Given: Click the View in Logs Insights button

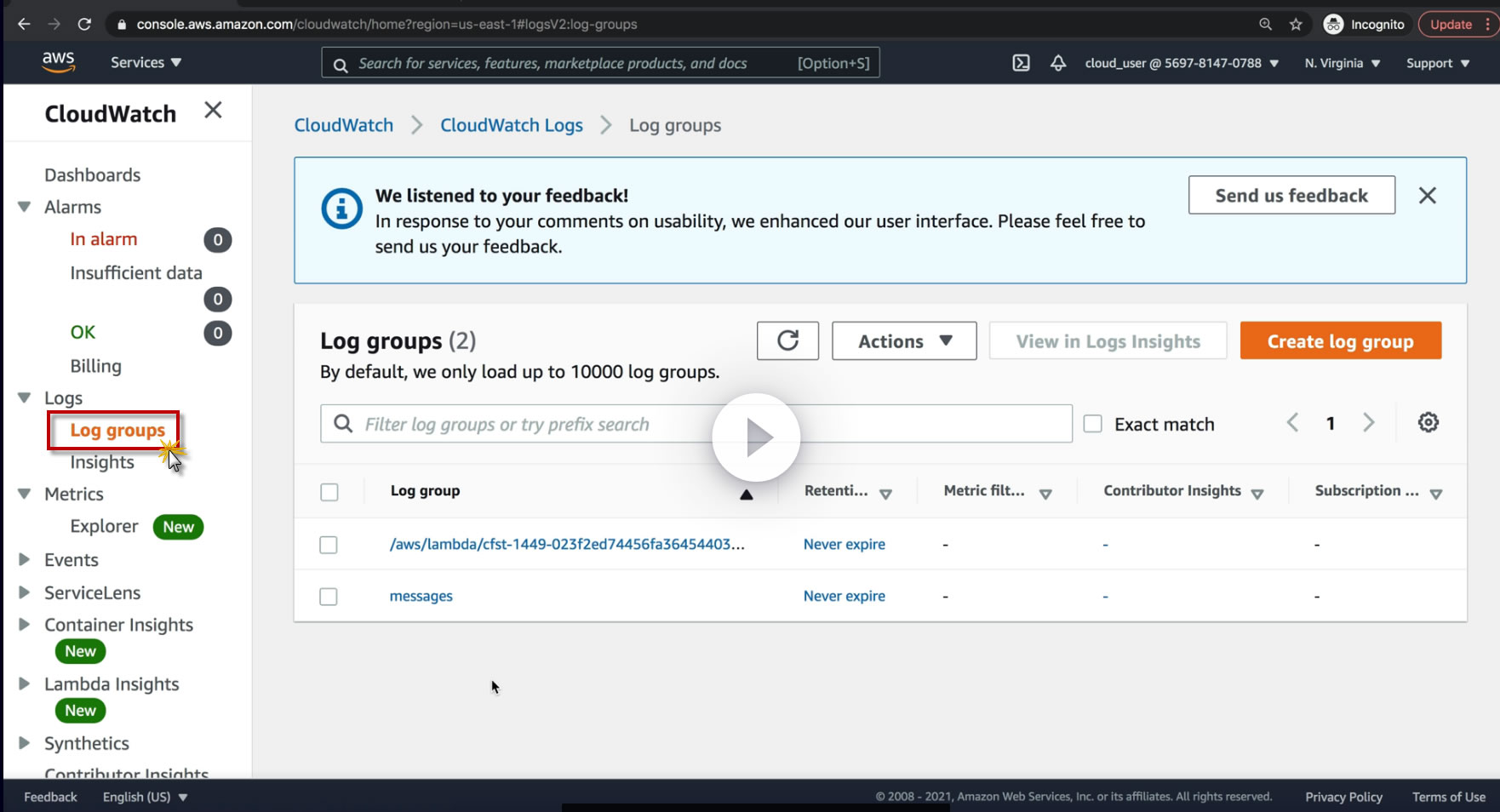Looking at the screenshot, I should 1108,340.
